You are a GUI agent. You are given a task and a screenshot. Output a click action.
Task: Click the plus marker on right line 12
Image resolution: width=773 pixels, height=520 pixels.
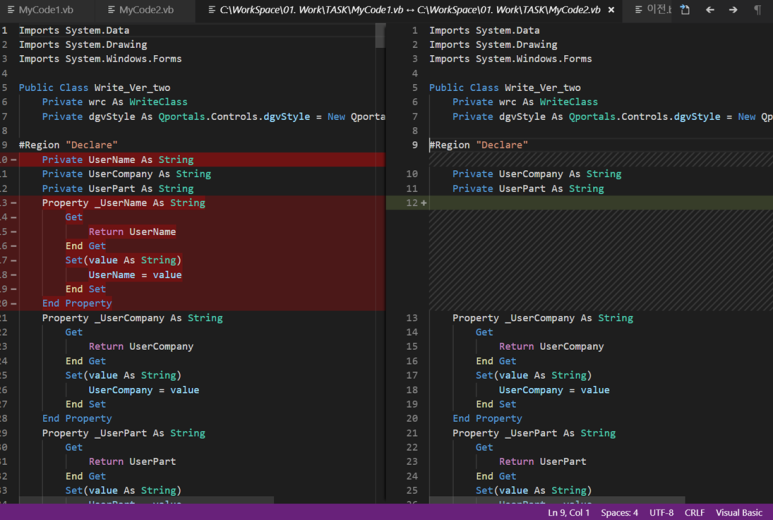click(x=423, y=203)
